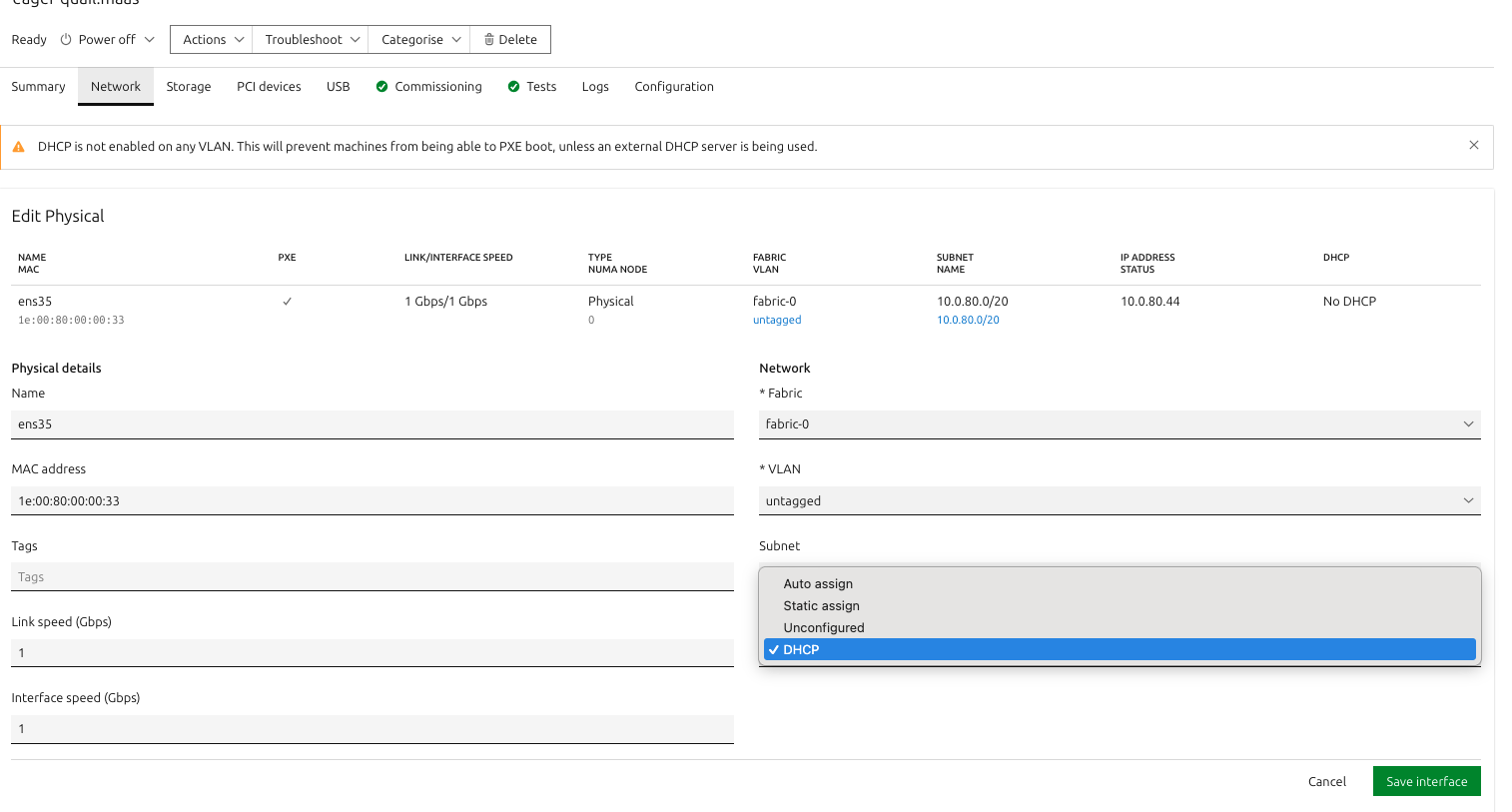Image resolution: width=1512 pixels, height=812 pixels.
Task: Open the Configuration tab
Action: tap(674, 86)
